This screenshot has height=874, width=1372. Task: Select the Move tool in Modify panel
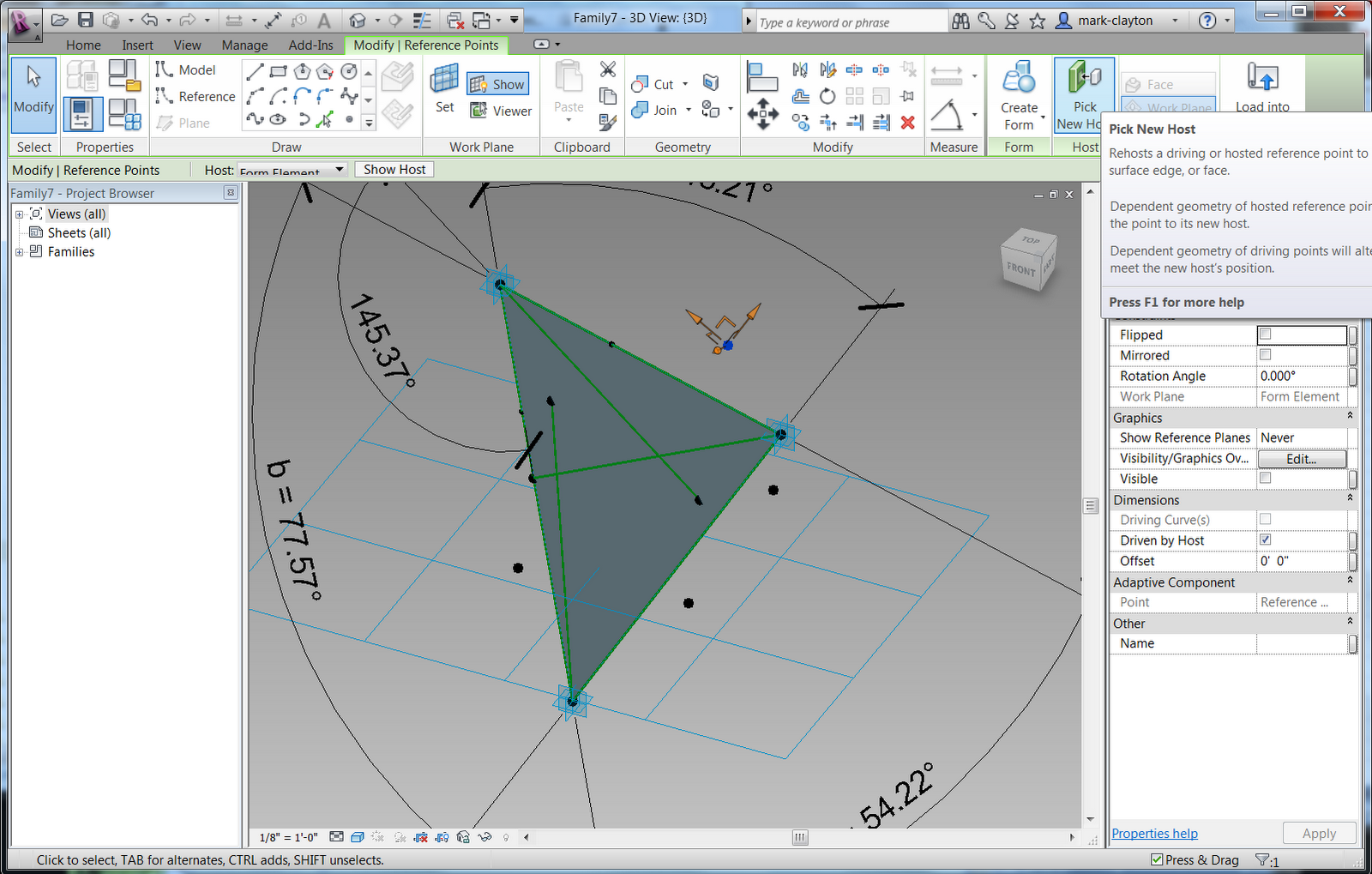(762, 114)
